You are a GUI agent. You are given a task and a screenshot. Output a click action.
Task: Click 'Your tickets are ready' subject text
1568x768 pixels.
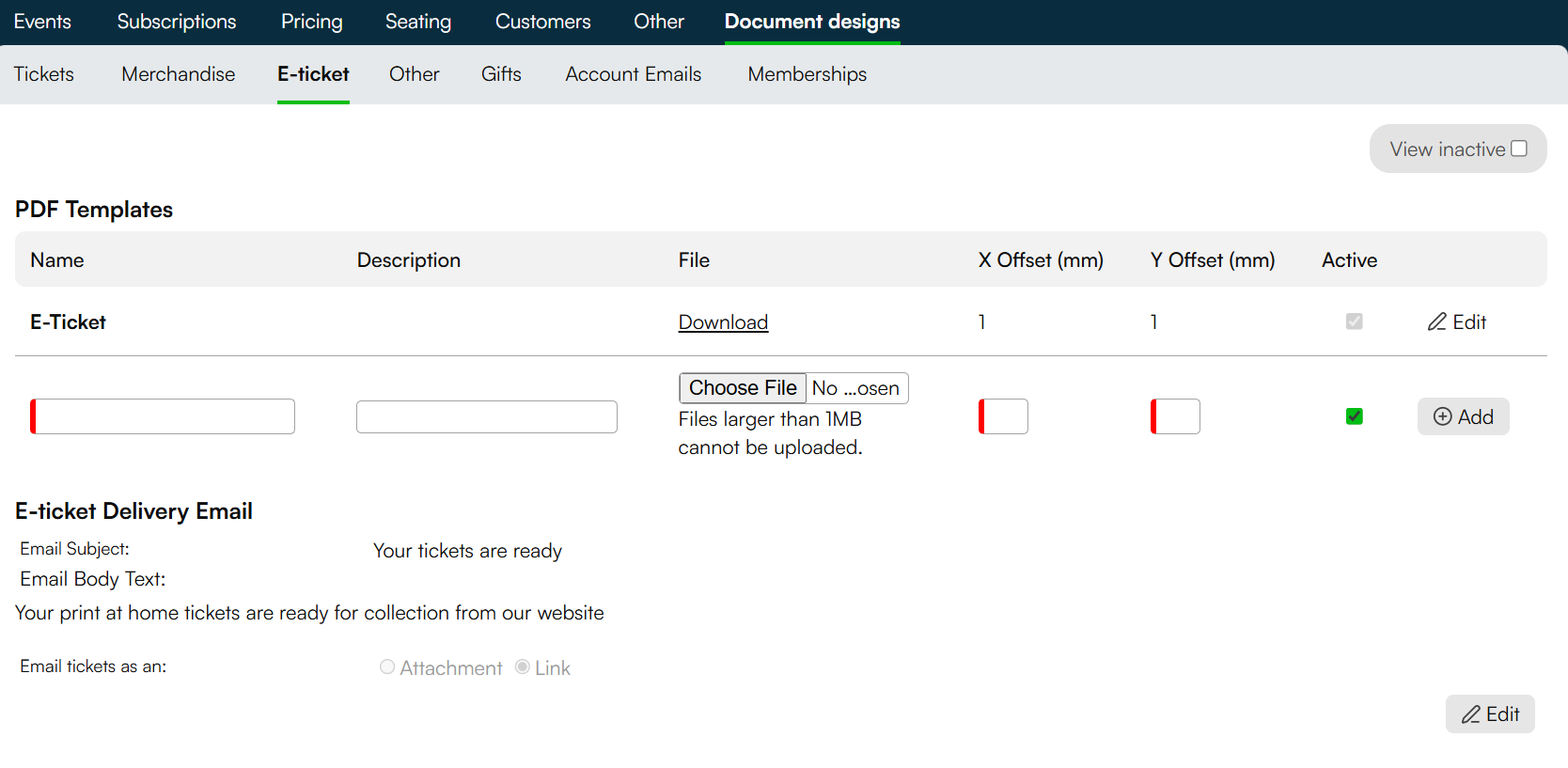point(467,551)
